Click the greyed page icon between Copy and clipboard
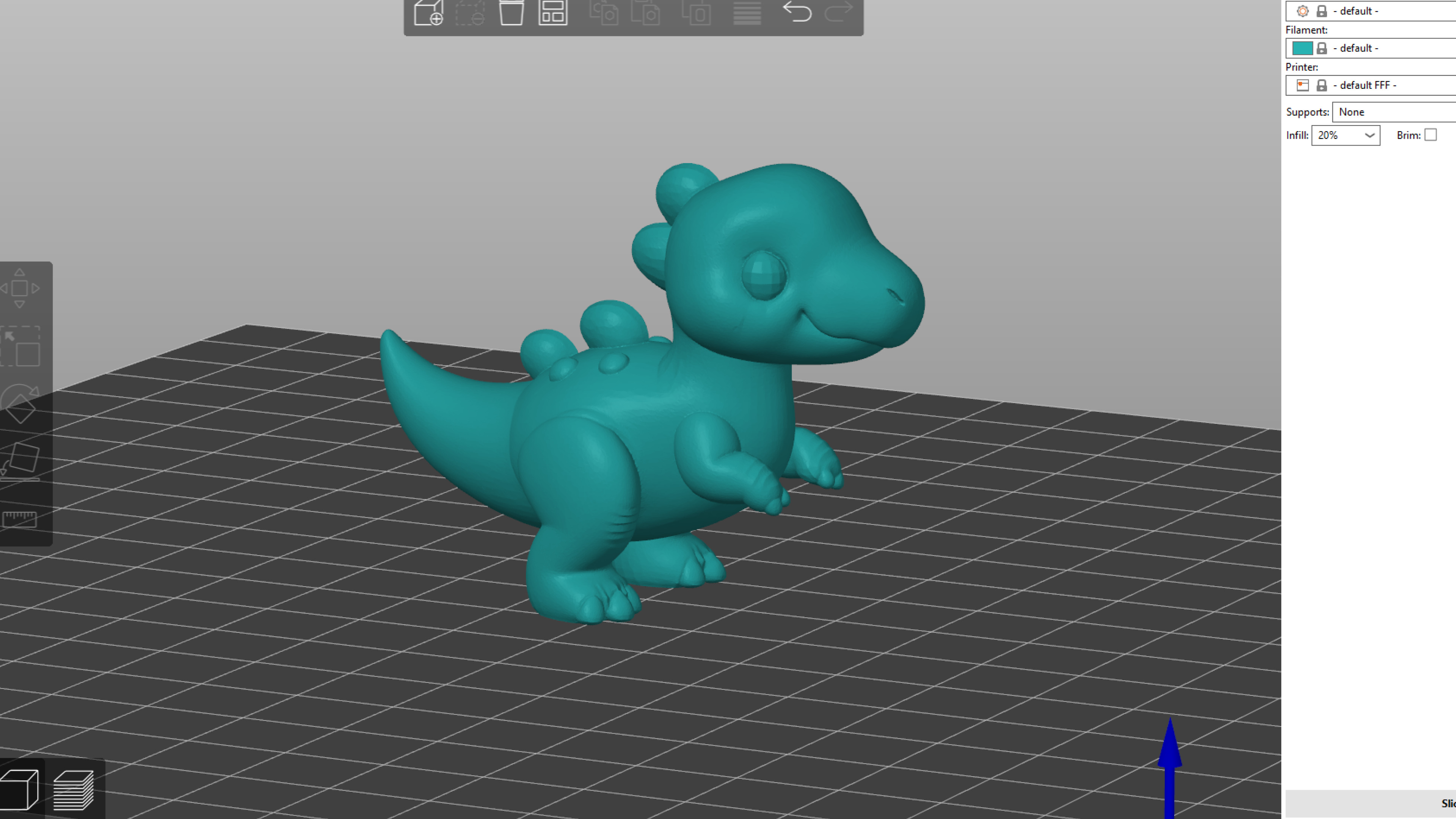Screen dimensions: 1456x819 [645, 13]
